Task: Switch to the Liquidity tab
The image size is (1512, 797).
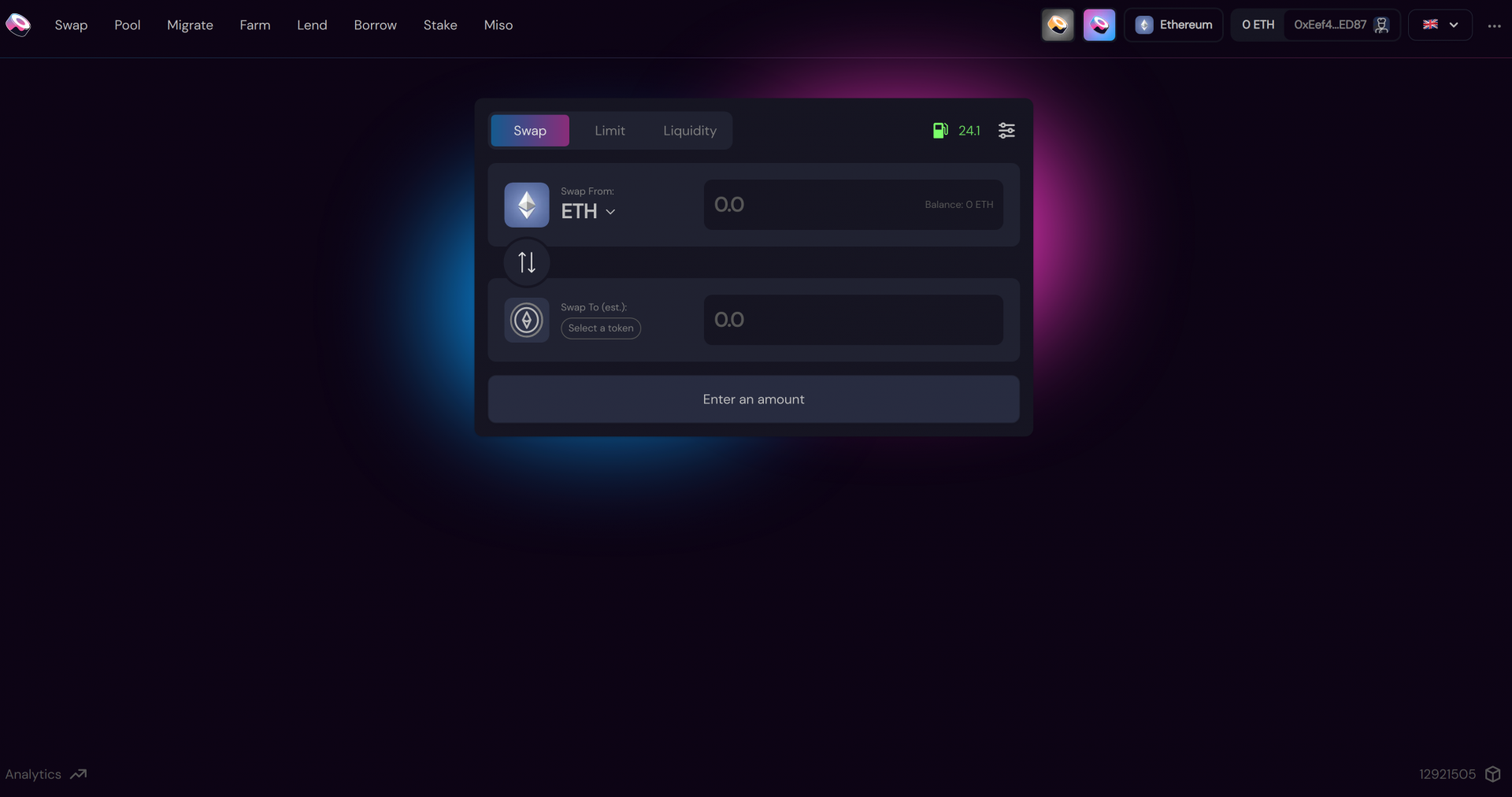Action: (690, 131)
